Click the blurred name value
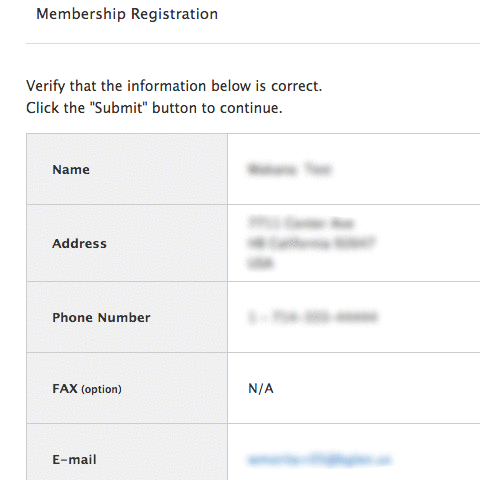Screen dimensions: 480x480 289,169
